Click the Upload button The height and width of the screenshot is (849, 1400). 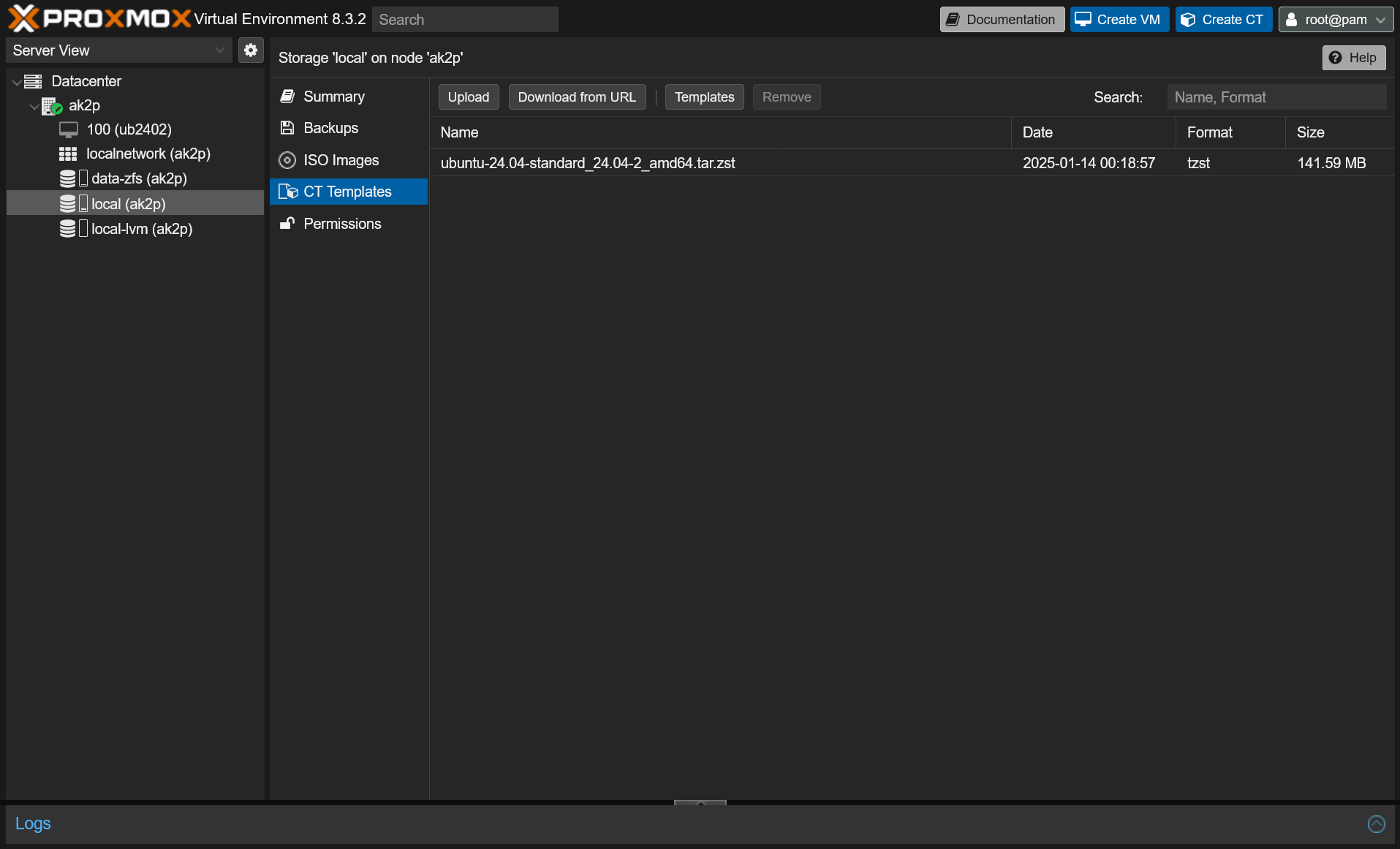tap(469, 97)
